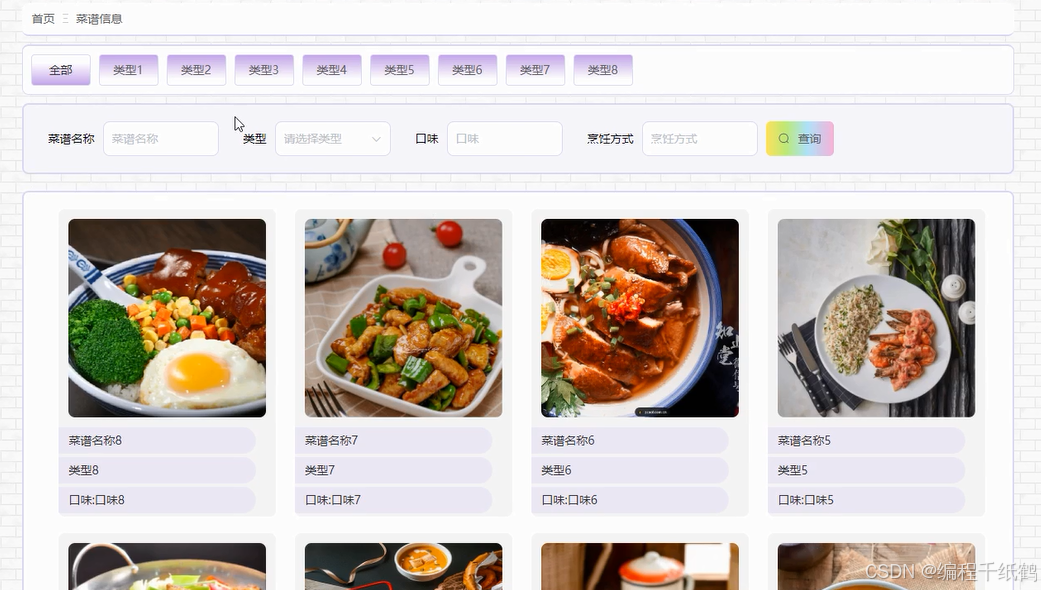Filter by 类型6 tab

coord(467,70)
